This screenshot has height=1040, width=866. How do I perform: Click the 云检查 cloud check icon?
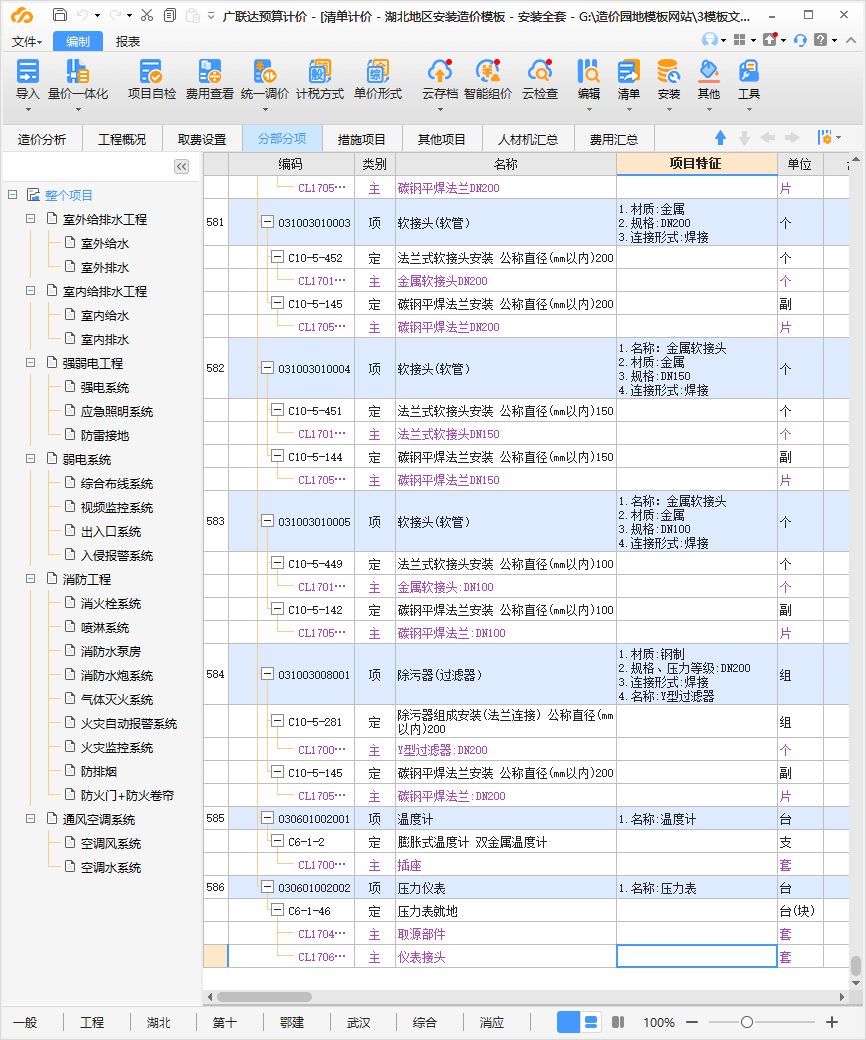(540, 72)
